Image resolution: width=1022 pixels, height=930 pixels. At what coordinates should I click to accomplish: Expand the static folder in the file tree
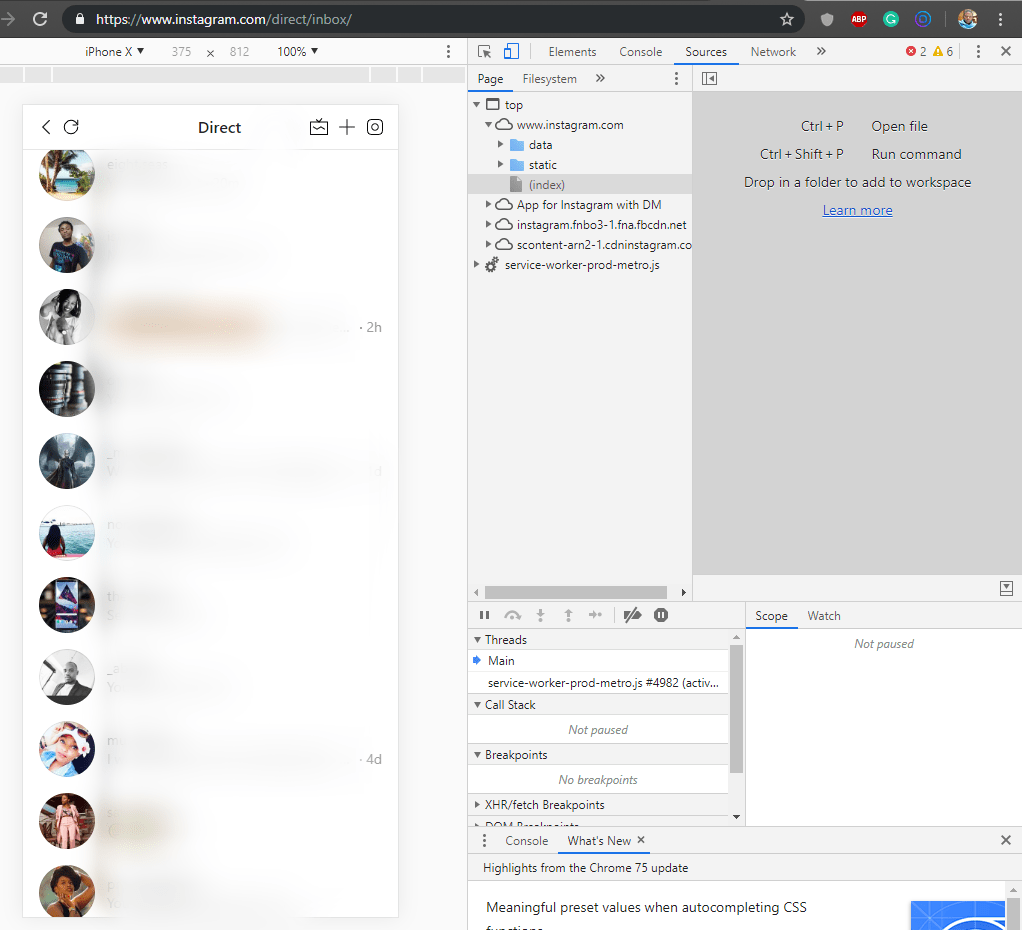click(501, 164)
